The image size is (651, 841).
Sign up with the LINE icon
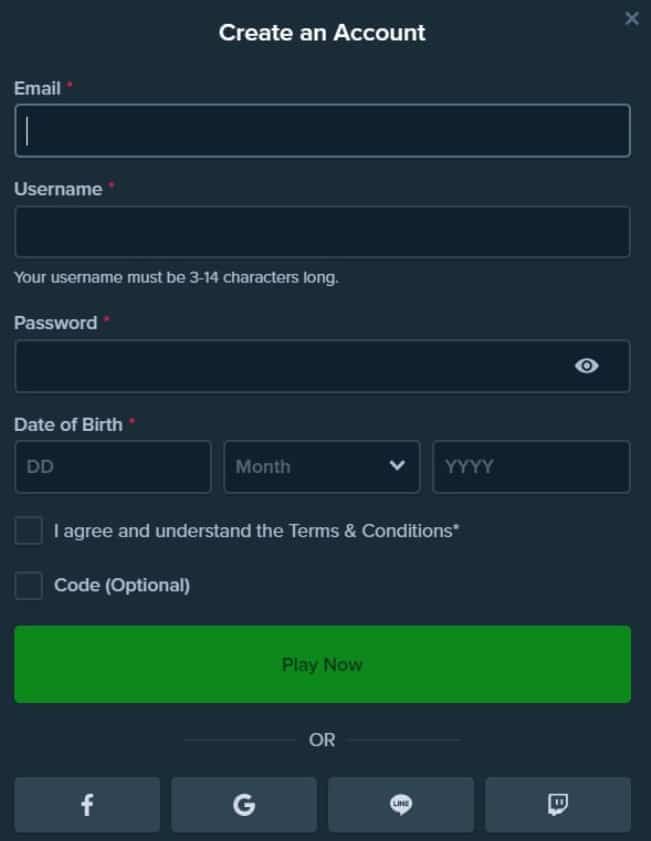tap(401, 804)
